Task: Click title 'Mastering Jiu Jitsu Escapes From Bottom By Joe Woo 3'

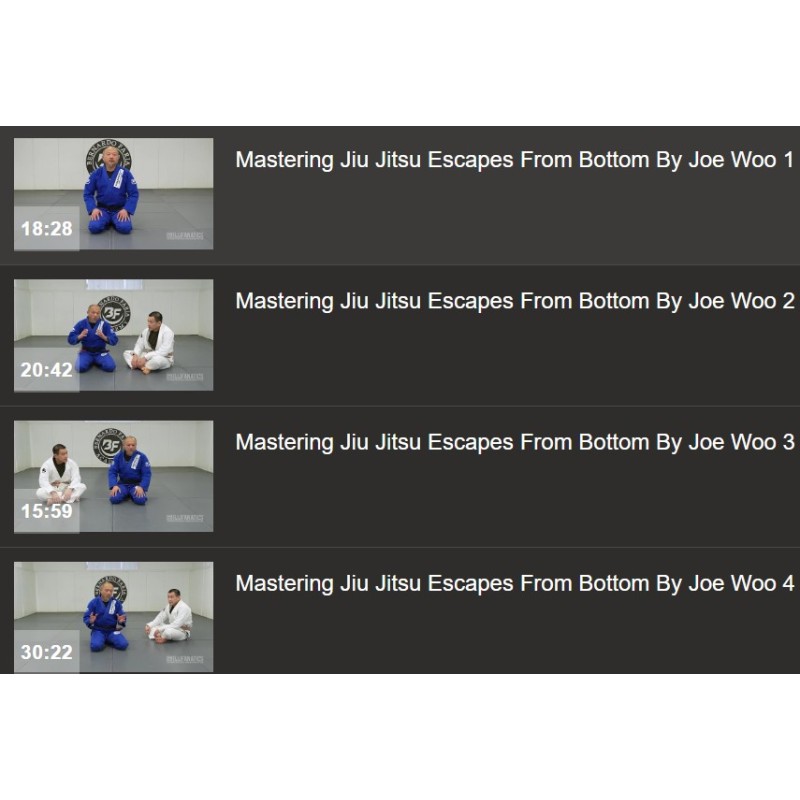Action: (x=514, y=442)
